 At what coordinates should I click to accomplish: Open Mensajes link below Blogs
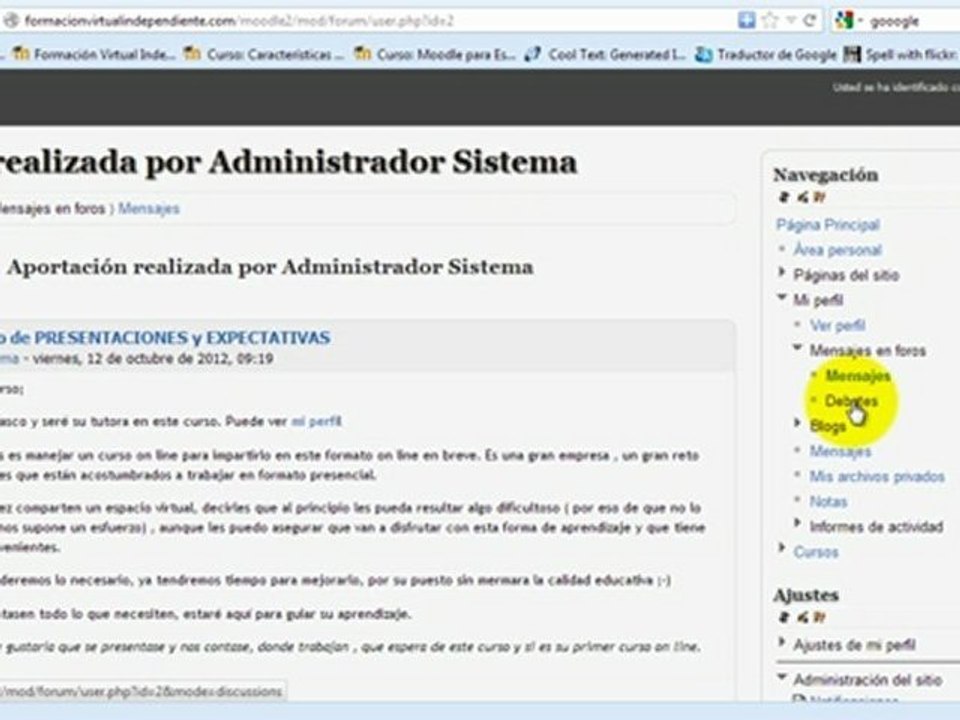pos(840,451)
